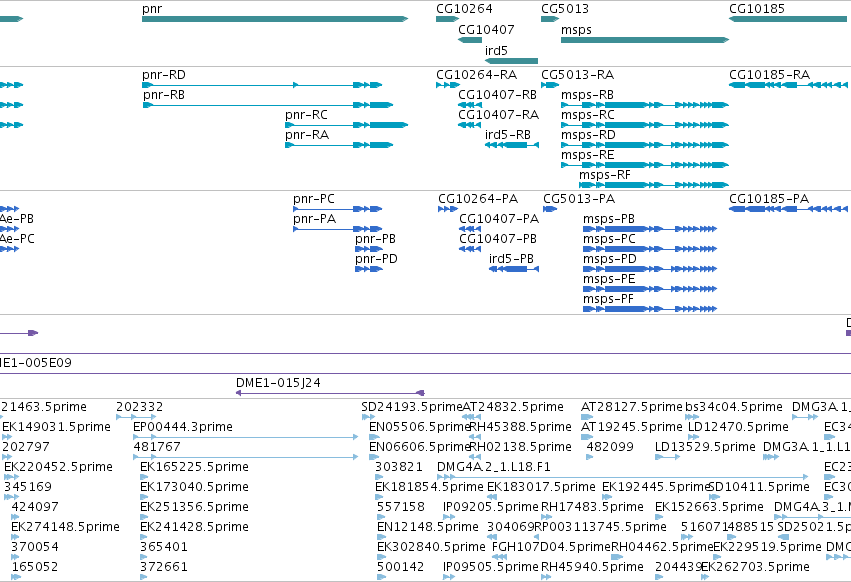The height and width of the screenshot is (582, 851).
Task: Select protein msps-PF
Action: [x=650, y=309]
